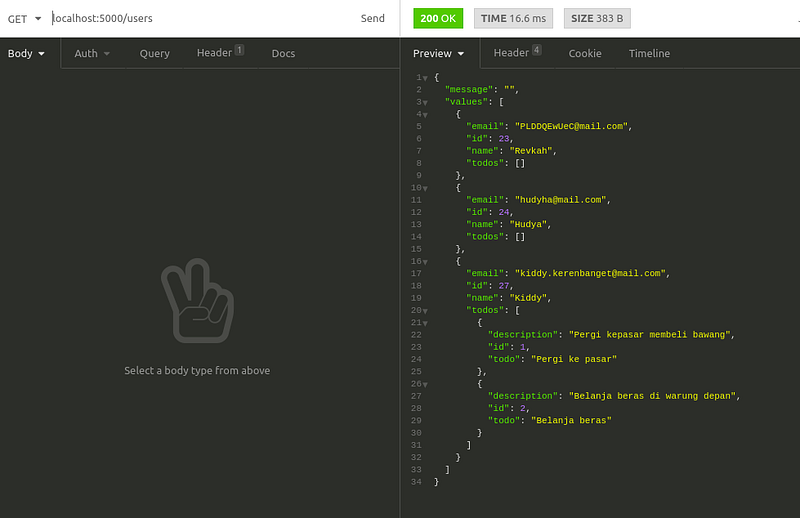
Task: Click "Belanja beras di warung depan" description
Action: 653,396
